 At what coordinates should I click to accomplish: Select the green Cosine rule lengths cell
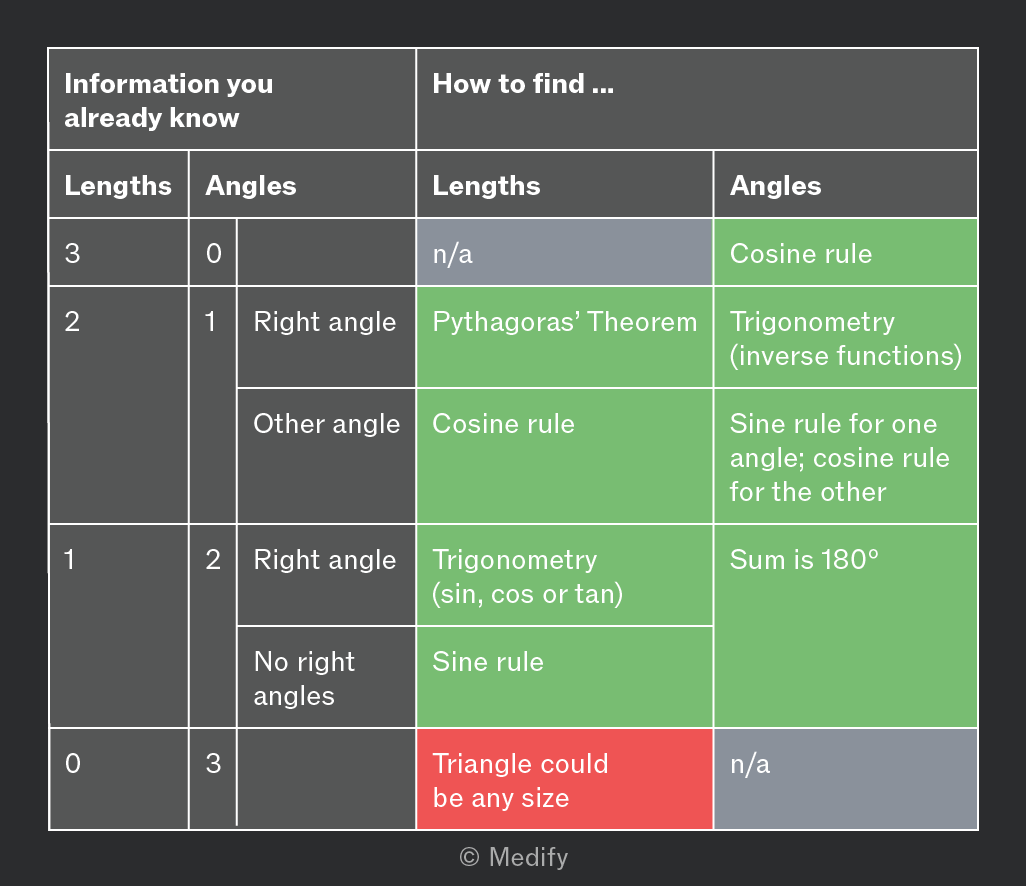click(565, 456)
